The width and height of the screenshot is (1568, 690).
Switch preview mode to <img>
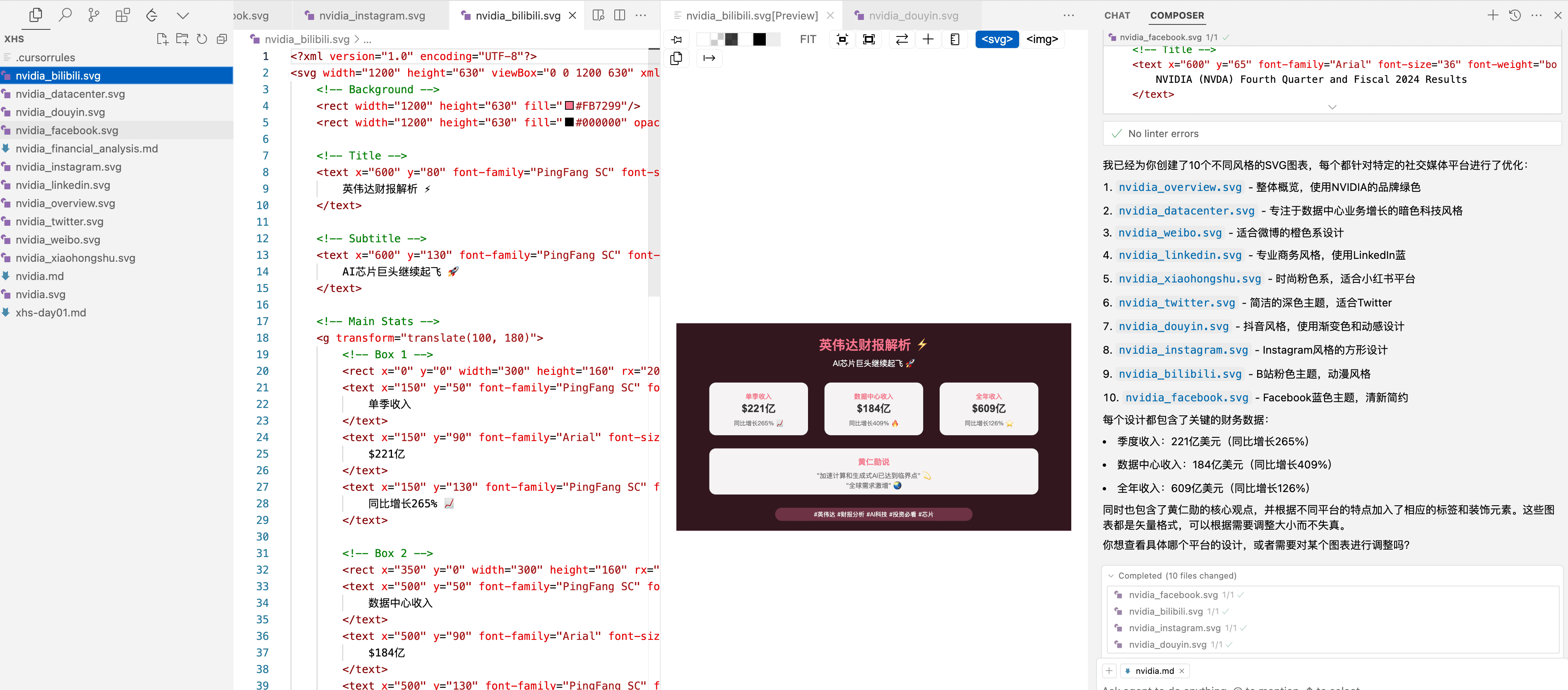click(x=1042, y=40)
